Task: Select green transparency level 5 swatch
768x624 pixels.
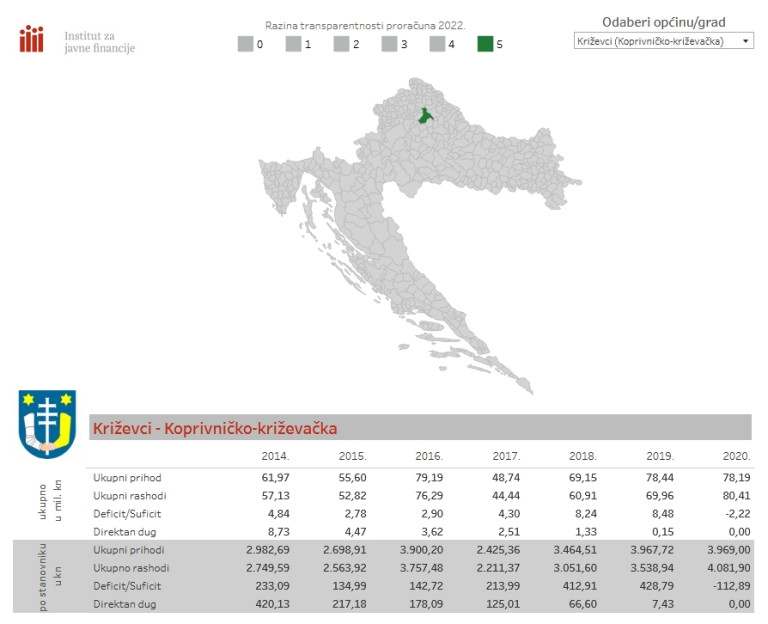Action: pyautogui.click(x=485, y=44)
